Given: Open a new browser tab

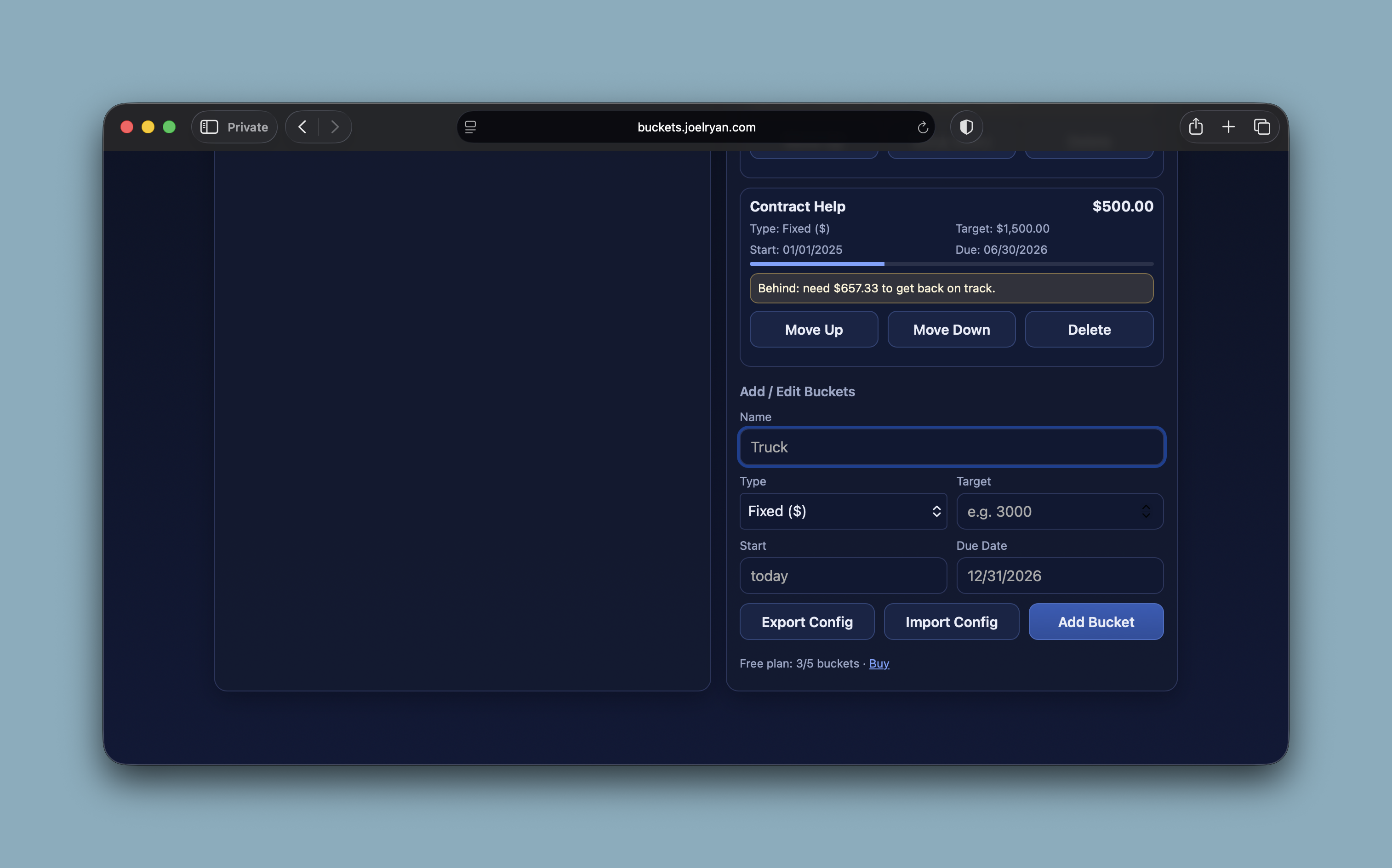Looking at the screenshot, I should (1228, 127).
